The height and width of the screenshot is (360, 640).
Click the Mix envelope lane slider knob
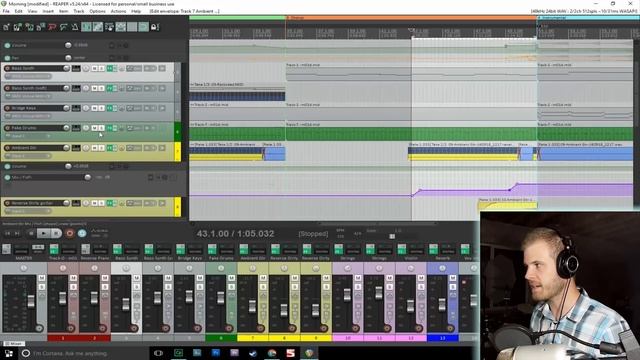[x=87, y=177]
